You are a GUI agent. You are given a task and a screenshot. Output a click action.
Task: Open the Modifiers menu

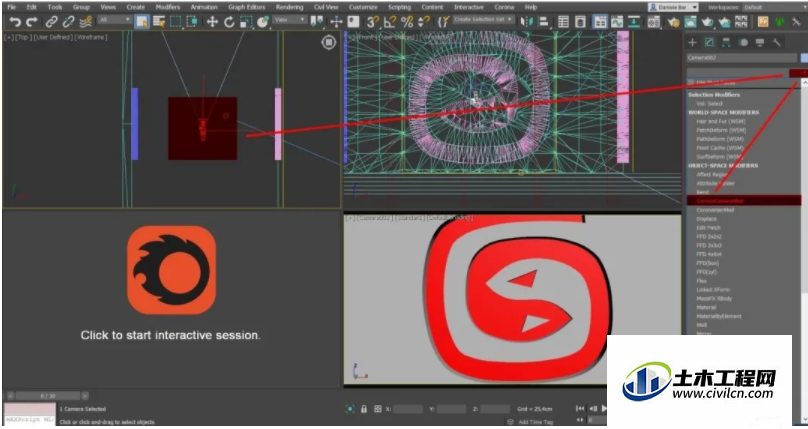click(x=168, y=7)
